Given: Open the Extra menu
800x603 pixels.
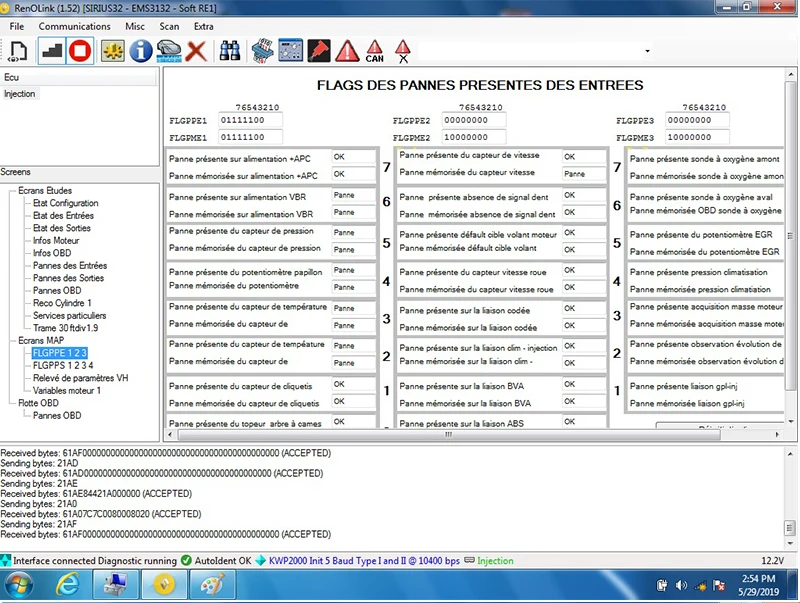Looking at the screenshot, I should [x=204, y=27].
